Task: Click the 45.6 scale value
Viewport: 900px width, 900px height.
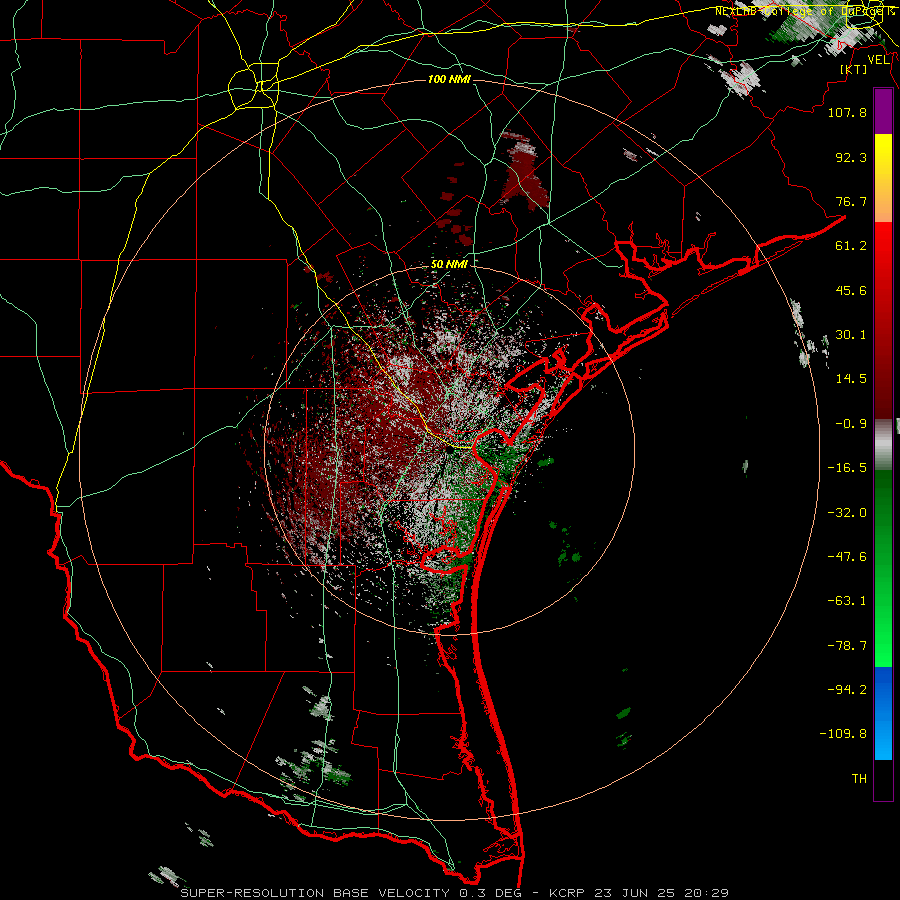Action: coord(851,290)
